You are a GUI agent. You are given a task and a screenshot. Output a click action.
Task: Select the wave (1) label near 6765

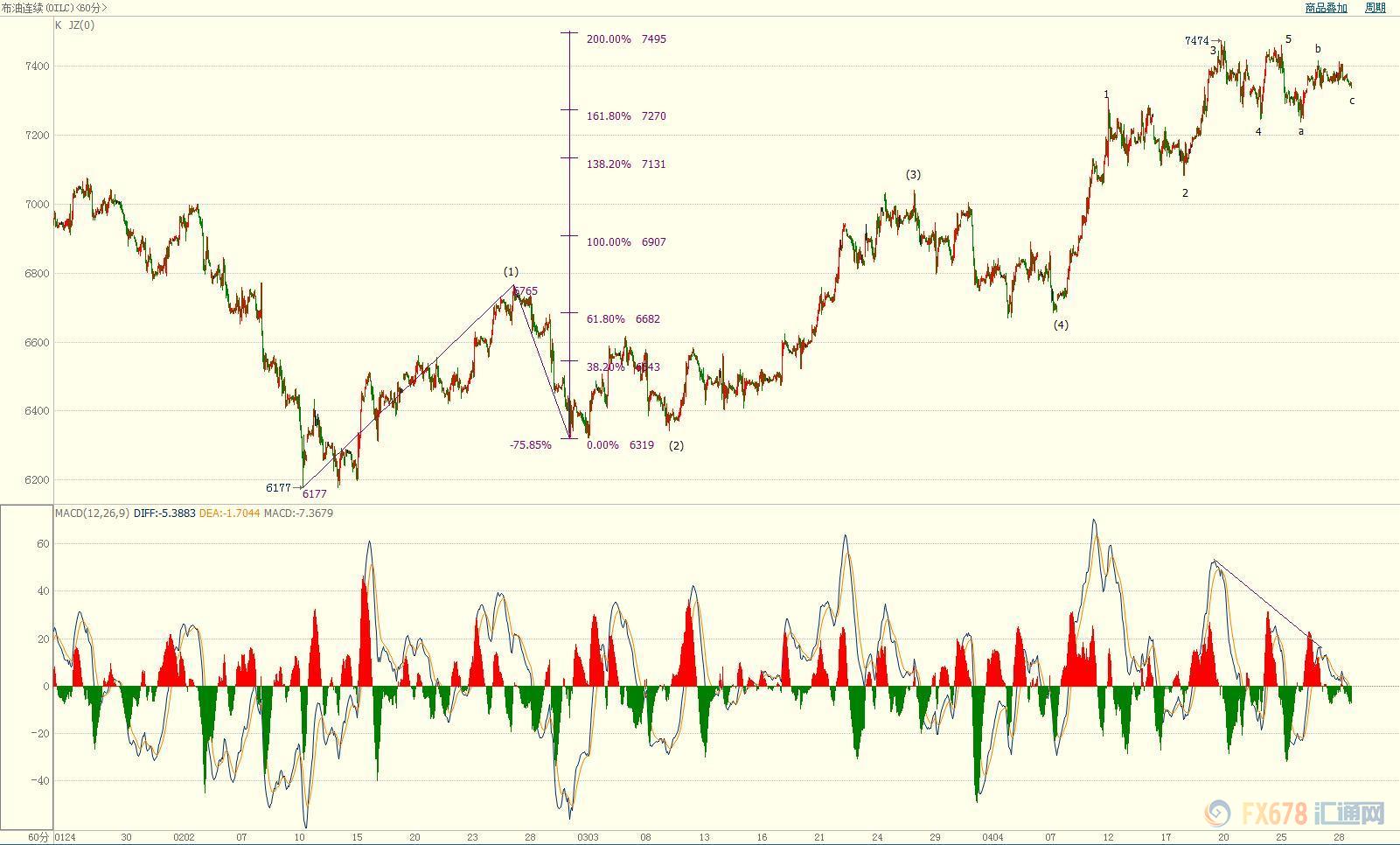pyautogui.click(x=511, y=272)
